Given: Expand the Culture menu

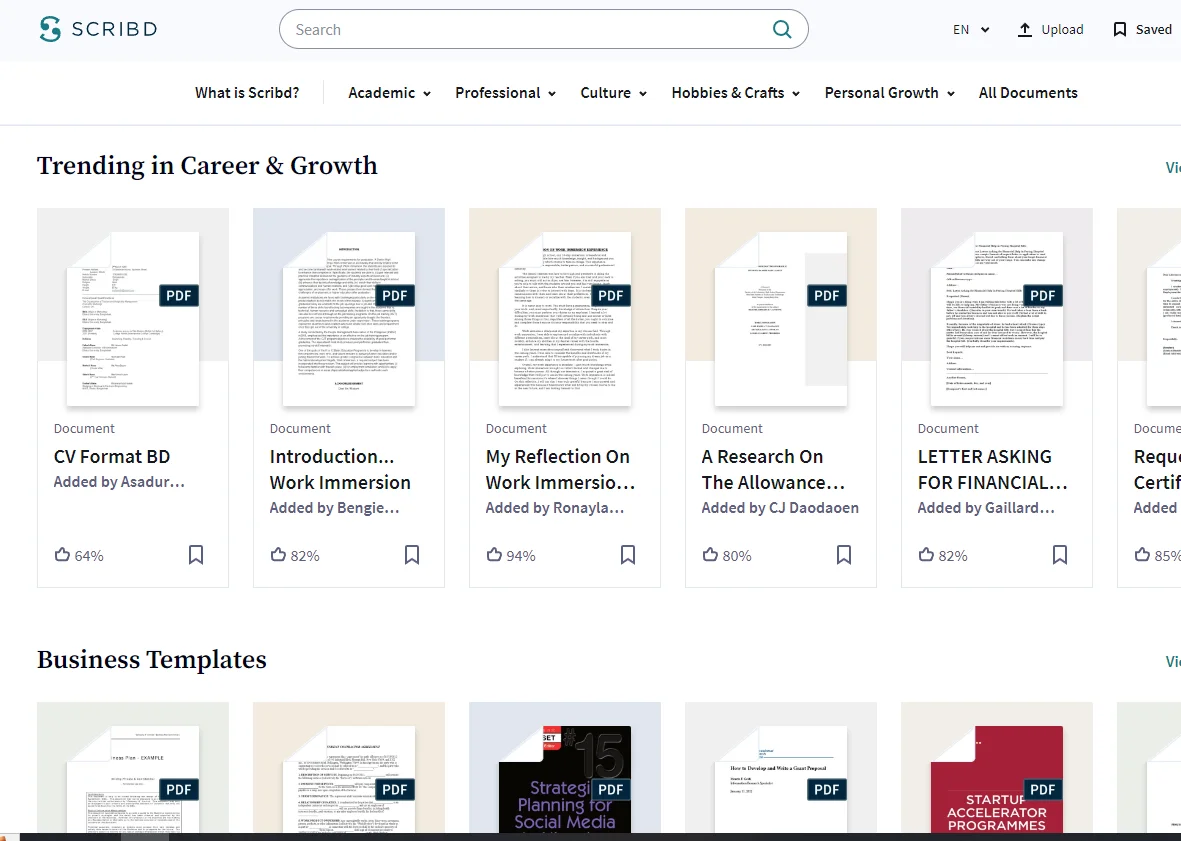Looking at the screenshot, I should [x=613, y=93].
